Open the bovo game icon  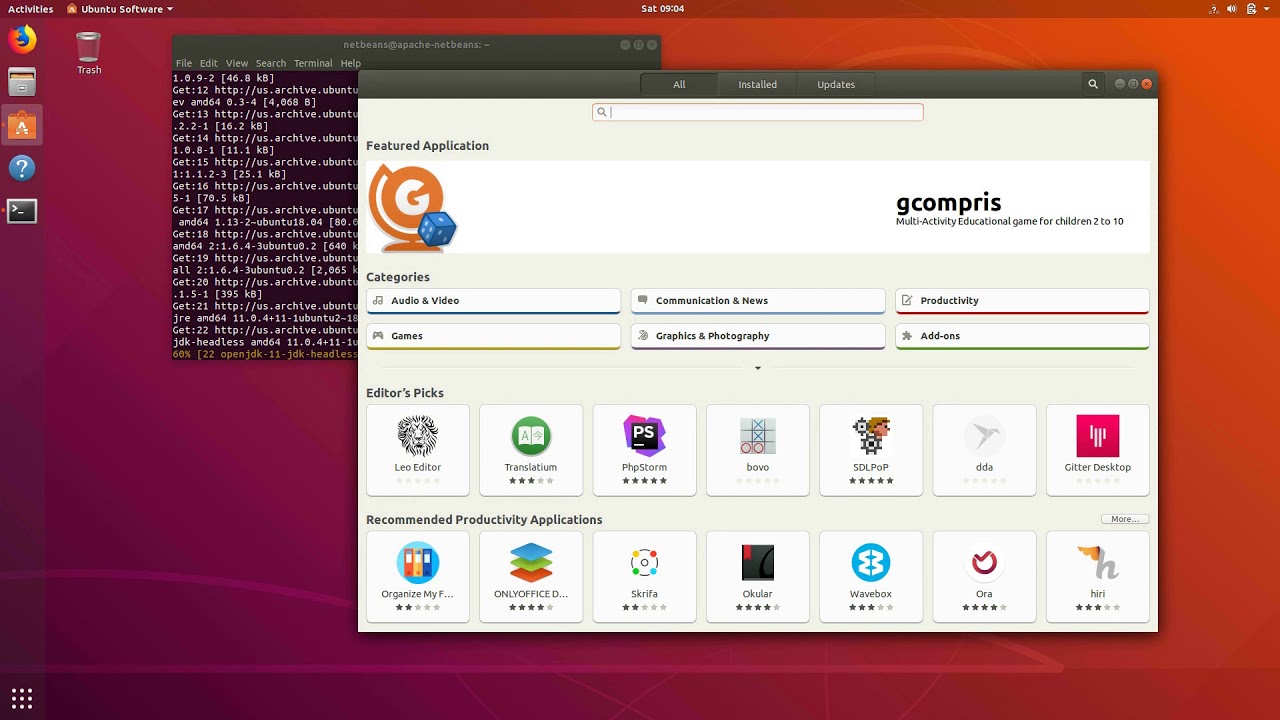758,436
